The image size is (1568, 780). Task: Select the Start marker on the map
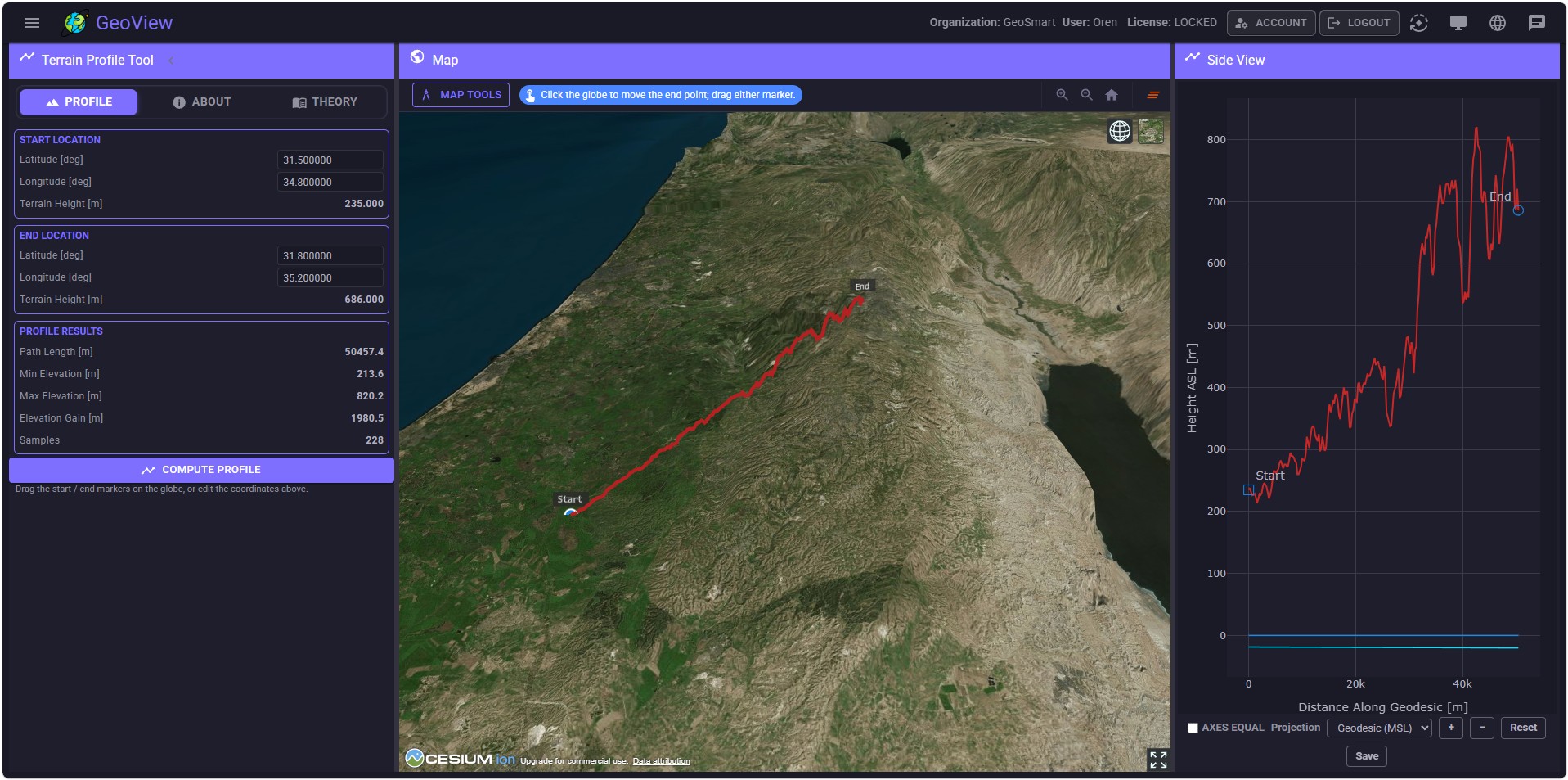(x=571, y=512)
